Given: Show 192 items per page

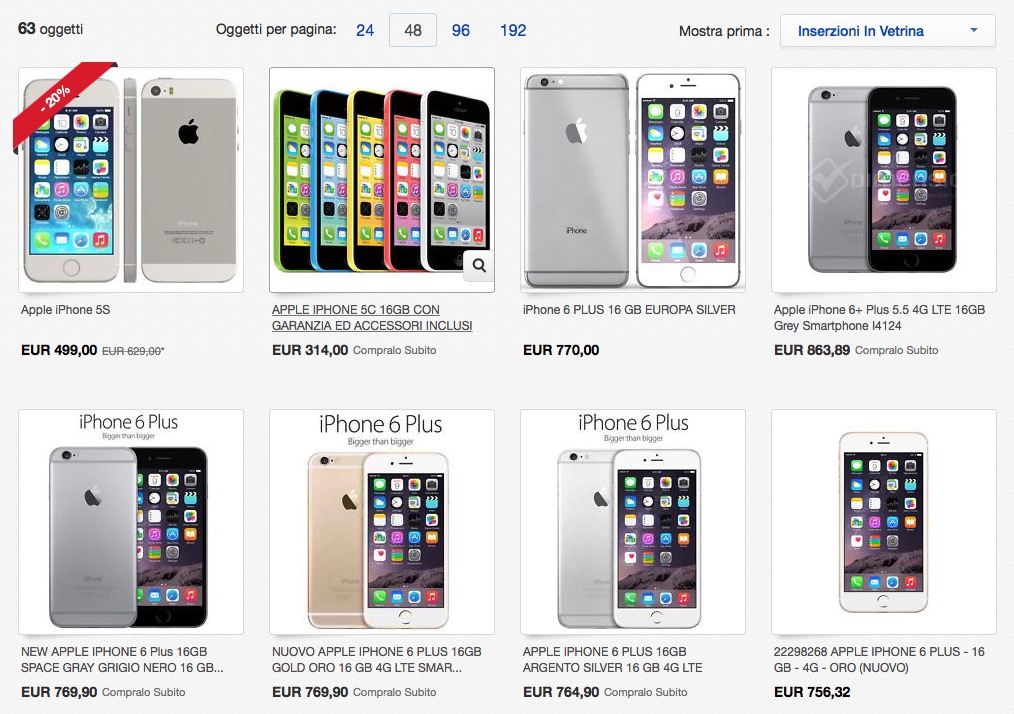Looking at the screenshot, I should tap(513, 30).
